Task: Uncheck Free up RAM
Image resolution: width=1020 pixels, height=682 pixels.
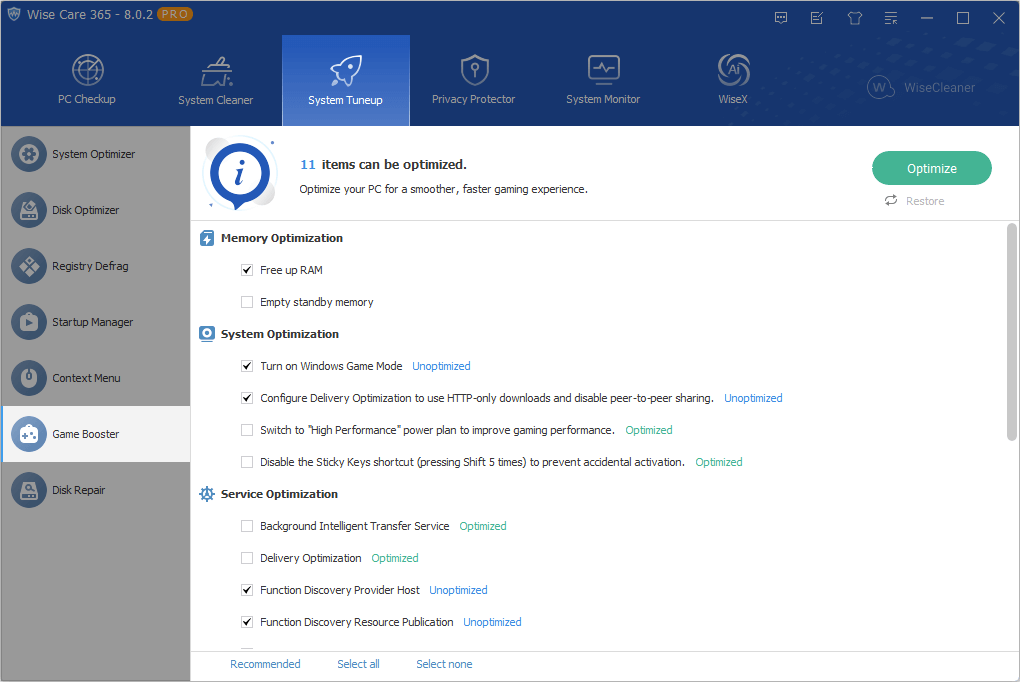Action: point(247,270)
